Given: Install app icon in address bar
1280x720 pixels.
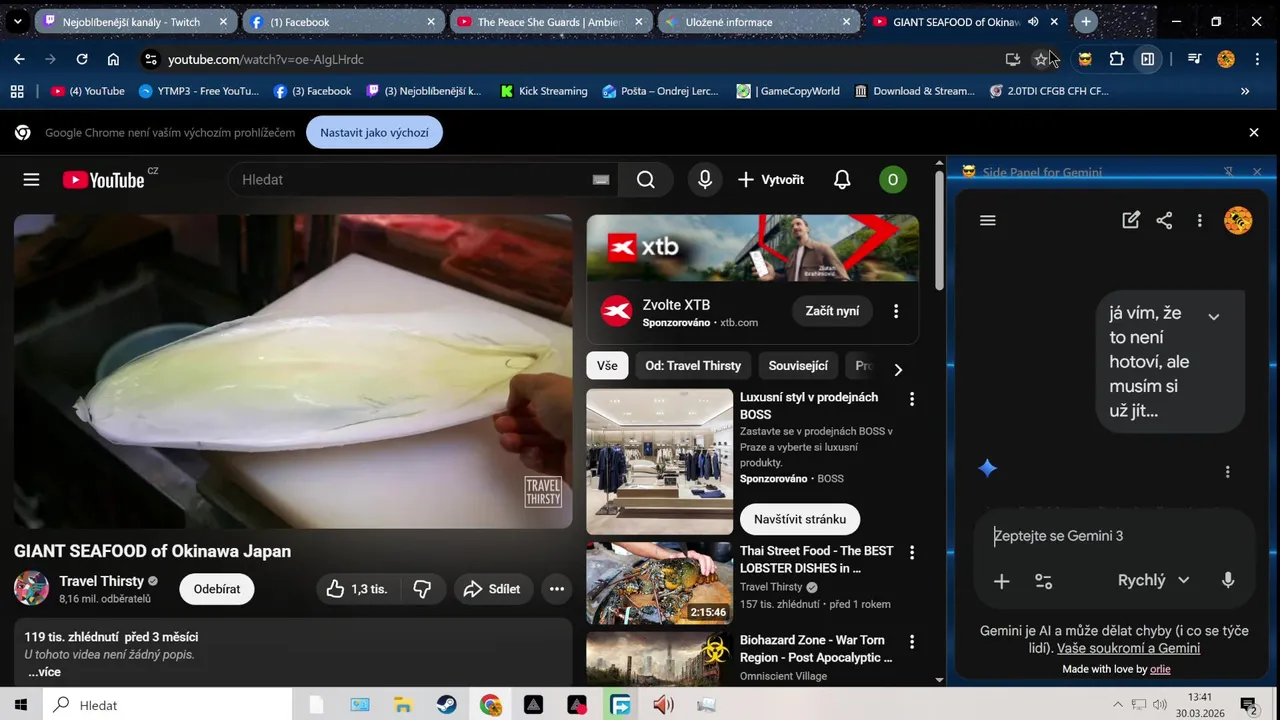Looking at the screenshot, I should click(1013, 59).
